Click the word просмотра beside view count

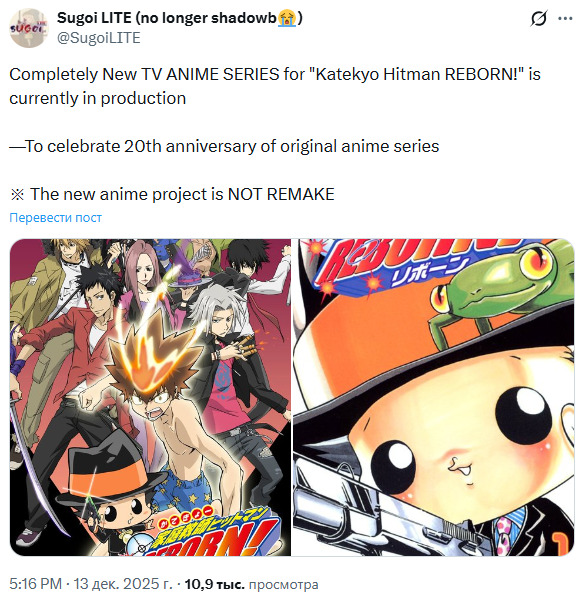coord(283,584)
